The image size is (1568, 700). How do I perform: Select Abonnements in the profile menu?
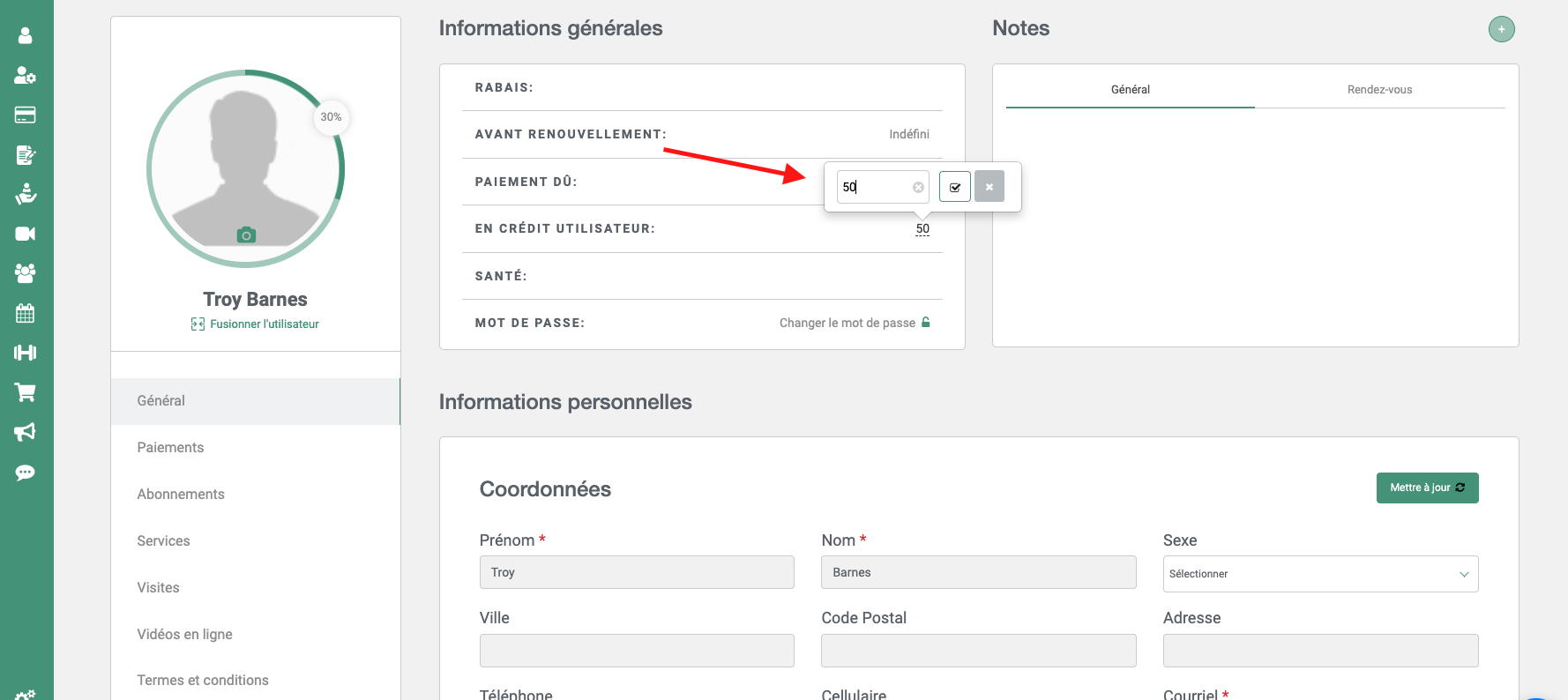(x=181, y=494)
